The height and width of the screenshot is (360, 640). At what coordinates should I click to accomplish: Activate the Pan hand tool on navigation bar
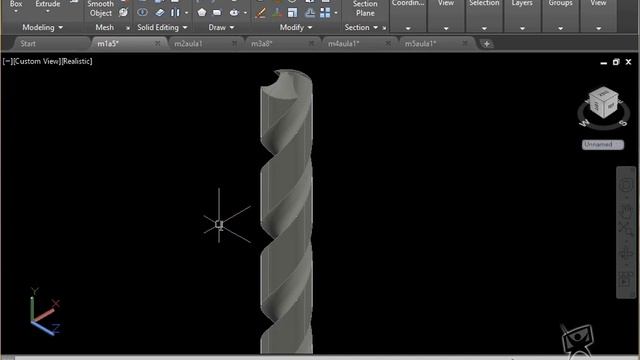point(626,211)
